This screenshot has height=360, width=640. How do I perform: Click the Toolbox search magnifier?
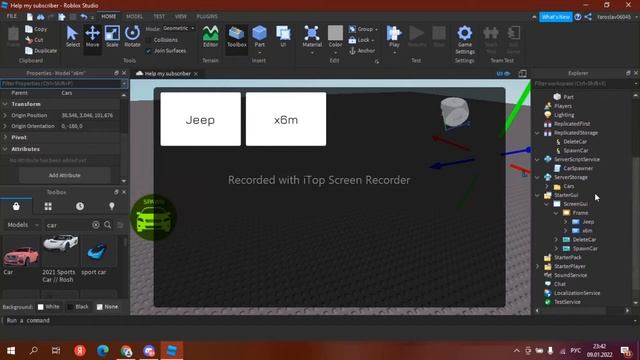point(107,225)
